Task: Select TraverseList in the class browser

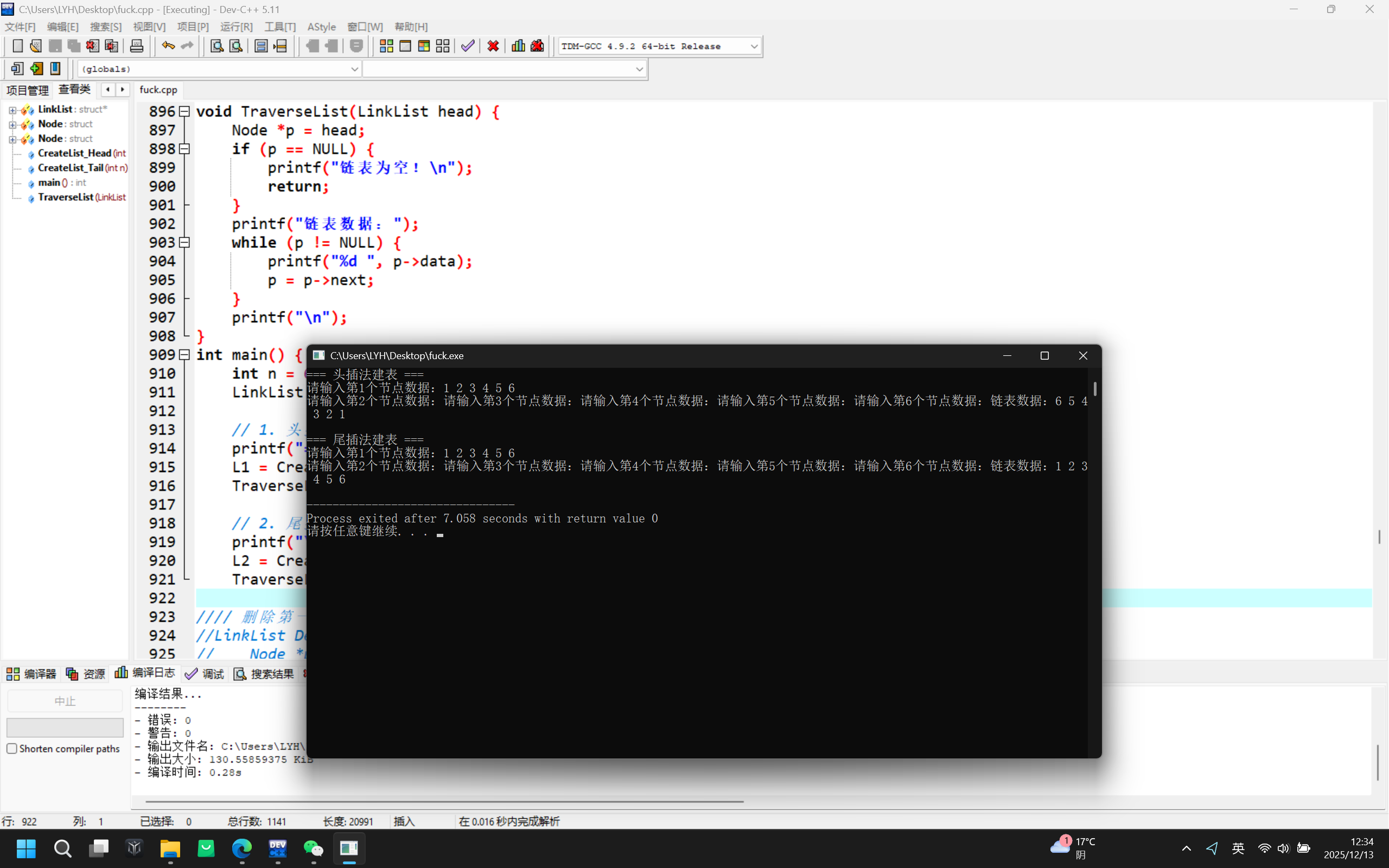Action: pyautogui.click(x=81, y=197)
